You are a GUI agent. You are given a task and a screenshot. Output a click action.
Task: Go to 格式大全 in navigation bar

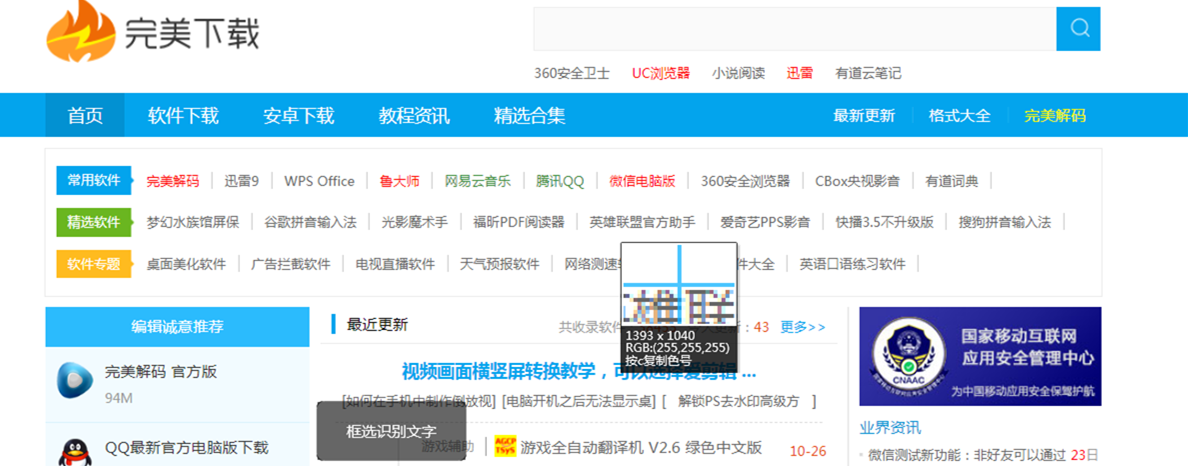[960, 116]
